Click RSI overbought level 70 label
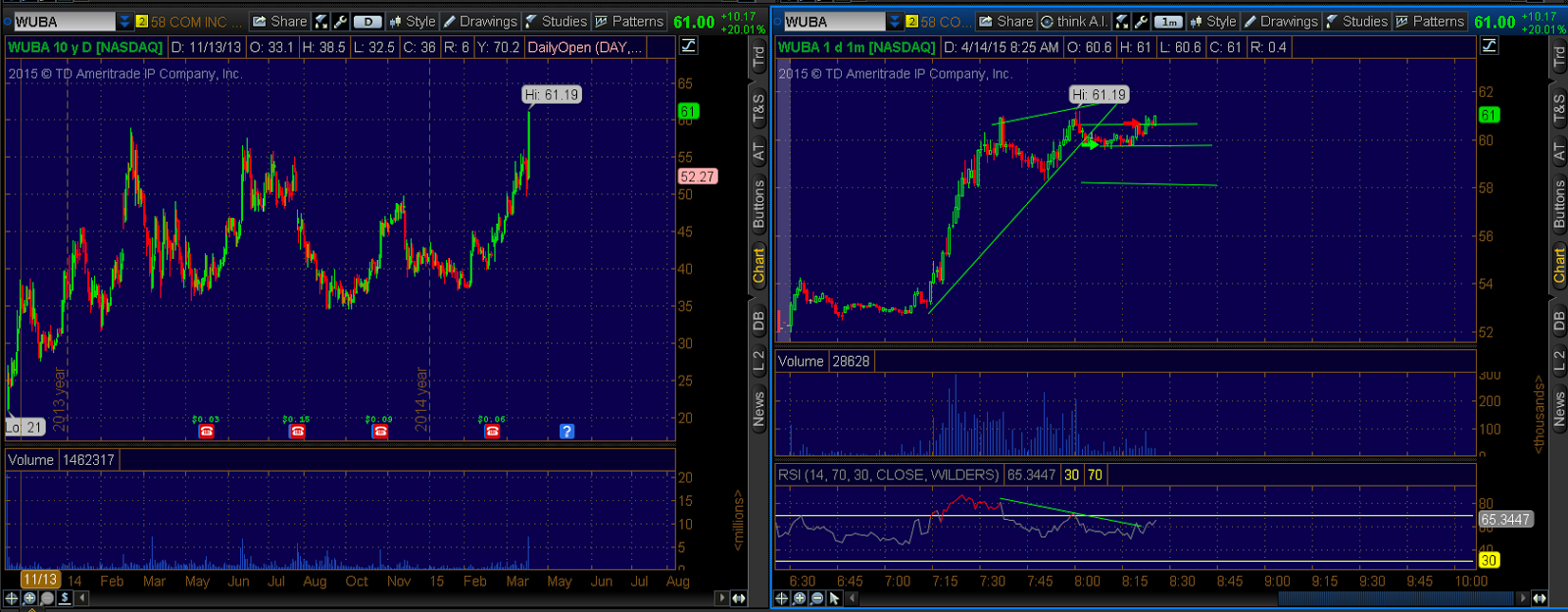Image resolution: width=1568 pixels, height=612 pixels. pos(1095,475)
